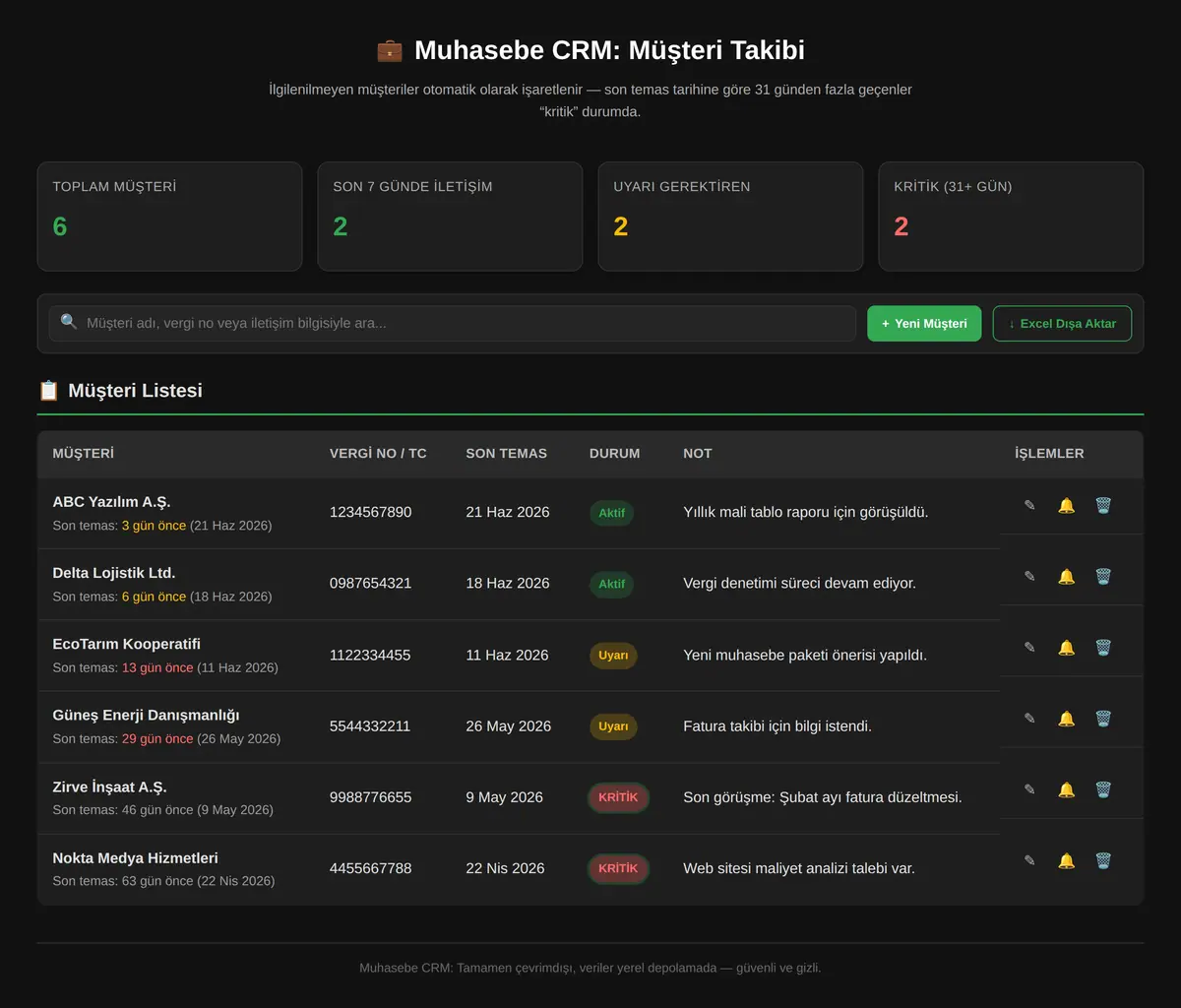
Task: Click bell icon for Delta Lojistik Ltd.
Action: pyautogui.click(x=1066, y=576)
